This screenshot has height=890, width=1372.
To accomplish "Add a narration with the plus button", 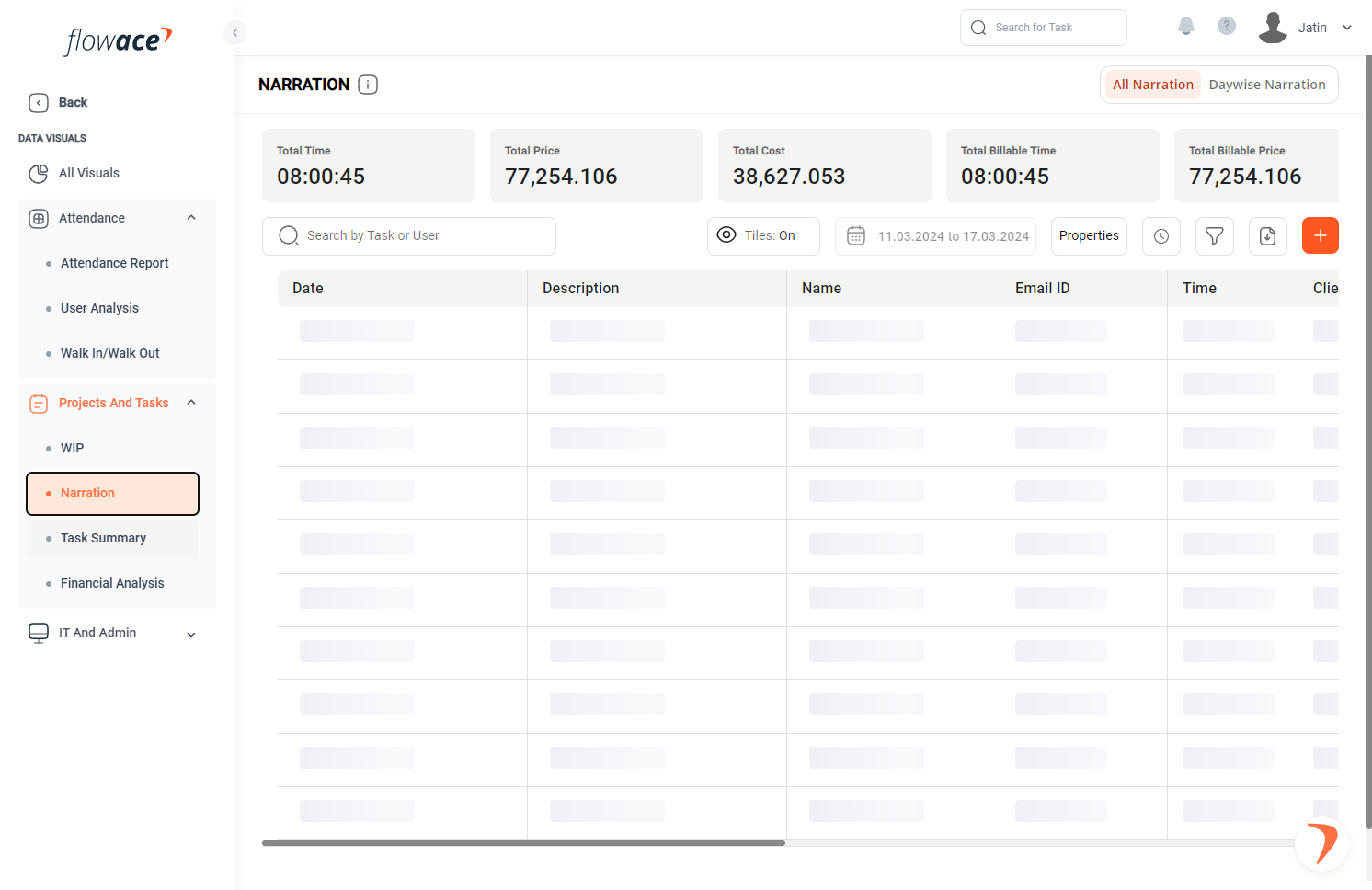I will [1321, 235].
